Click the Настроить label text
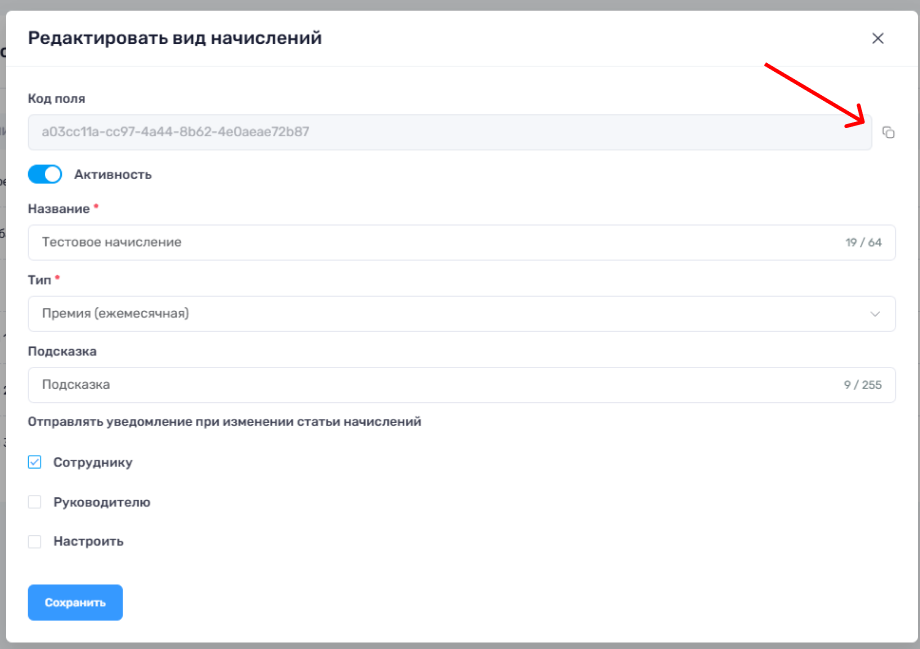Screen dimensions: 920x649 [88, 541]
